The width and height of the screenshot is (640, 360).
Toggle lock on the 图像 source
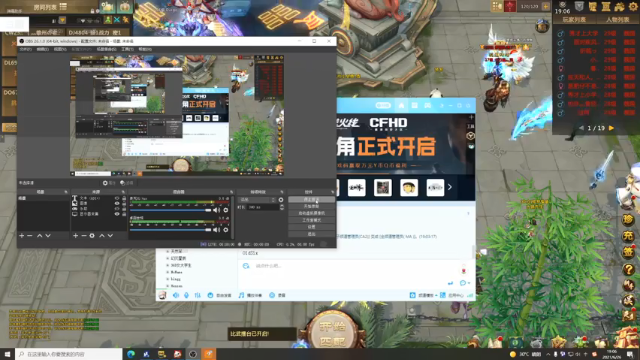124,203
